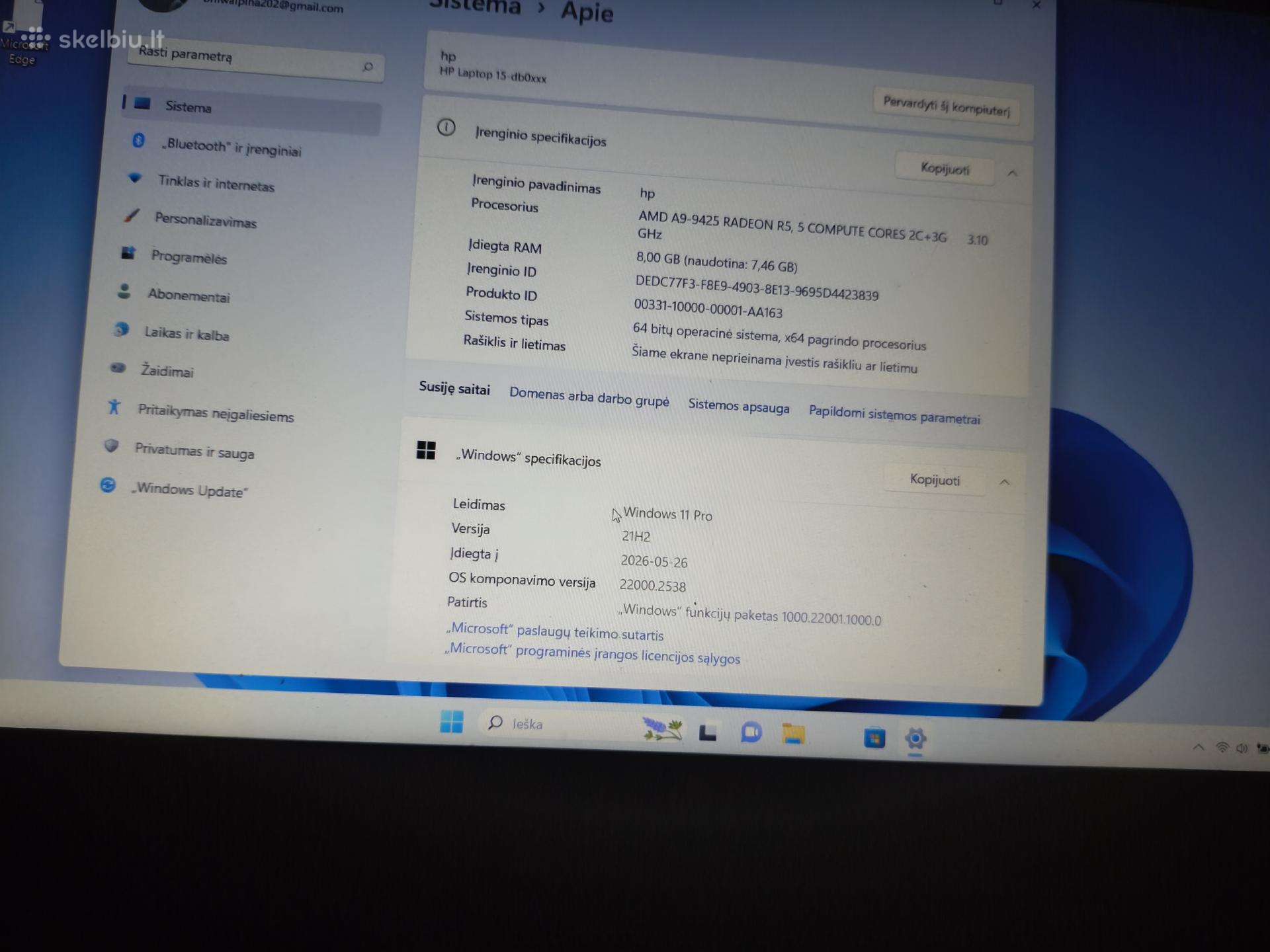Copy device specifications with Kopijuoti
Image resolution: width=1270 pixels, height=952 pixels.
(x=945, y=169)
